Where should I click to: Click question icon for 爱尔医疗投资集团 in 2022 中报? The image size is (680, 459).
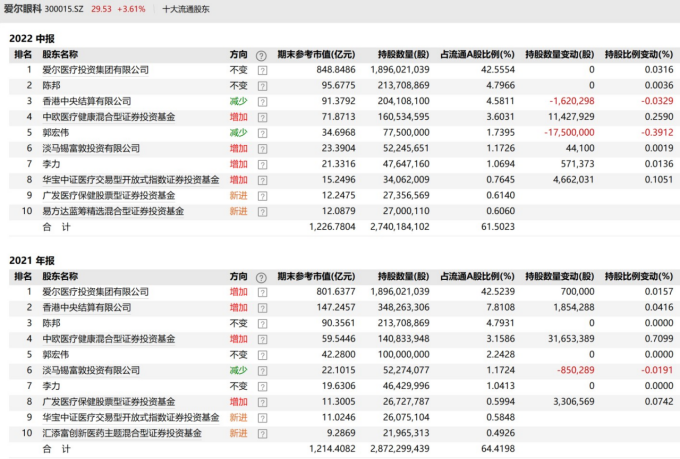(x=262, y=70)
